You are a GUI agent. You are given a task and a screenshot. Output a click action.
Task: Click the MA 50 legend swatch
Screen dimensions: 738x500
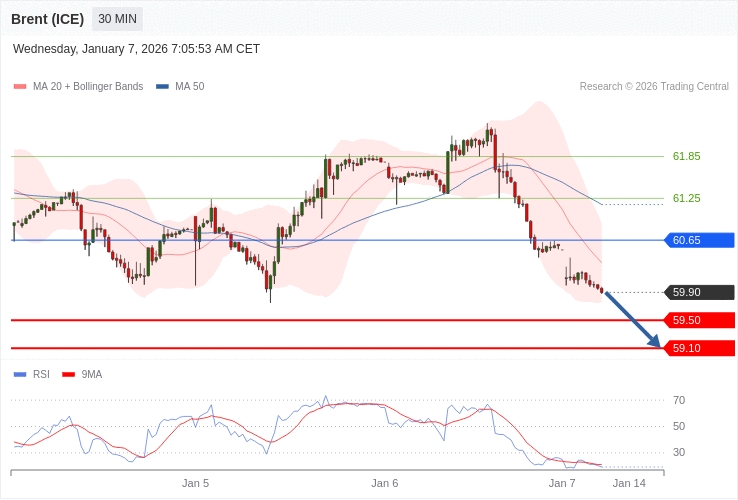(162, 87)
